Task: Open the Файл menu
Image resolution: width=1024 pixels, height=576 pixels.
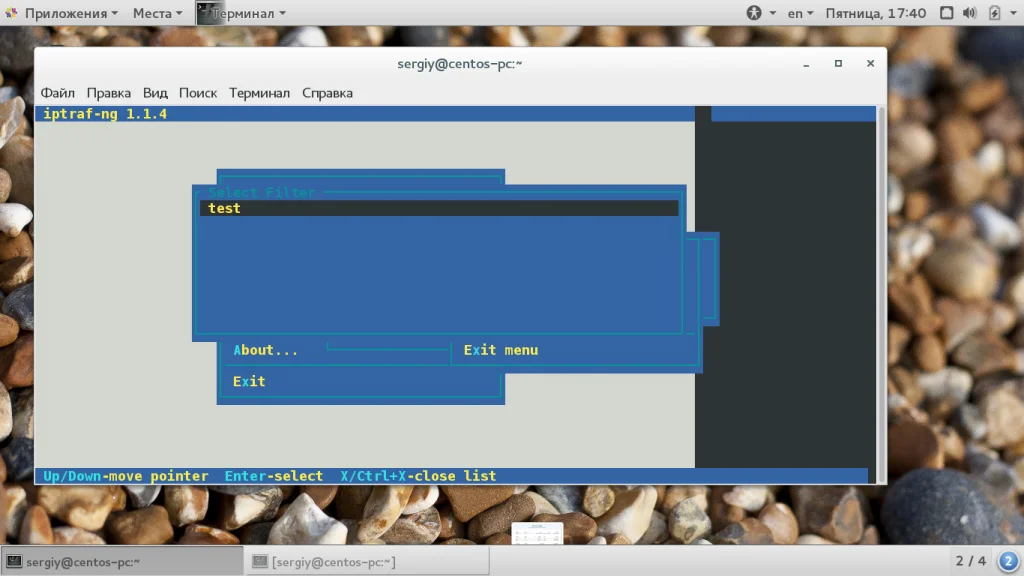Action: point(57,93)
